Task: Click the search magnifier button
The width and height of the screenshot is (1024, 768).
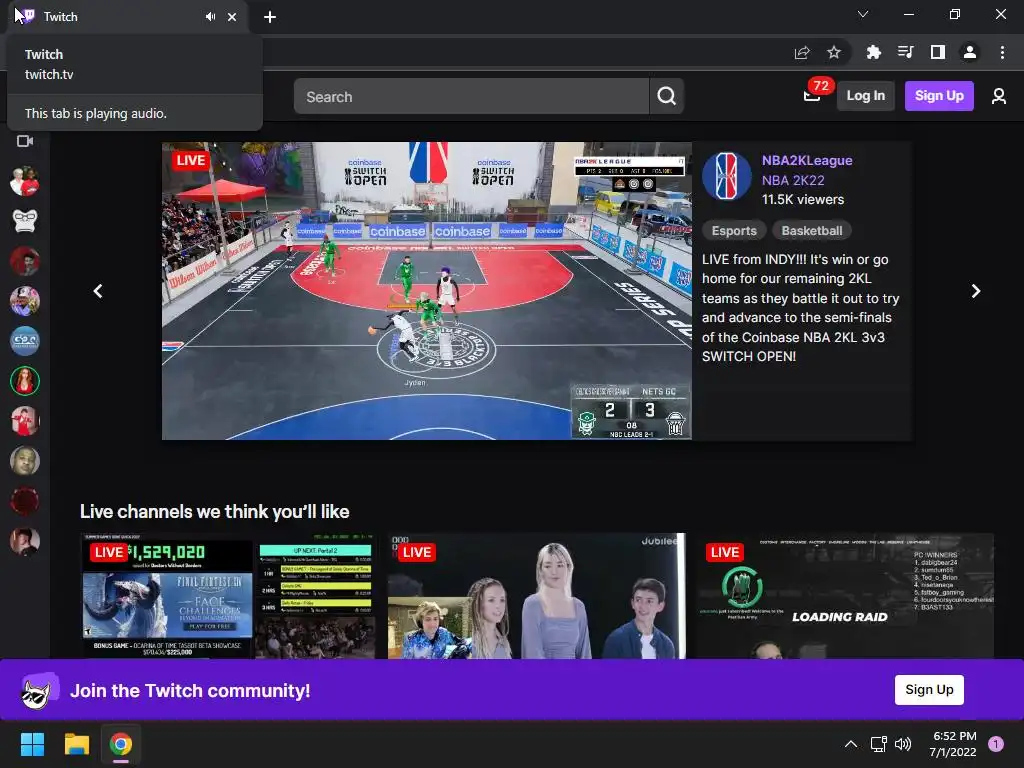Action: pos(666,96)
